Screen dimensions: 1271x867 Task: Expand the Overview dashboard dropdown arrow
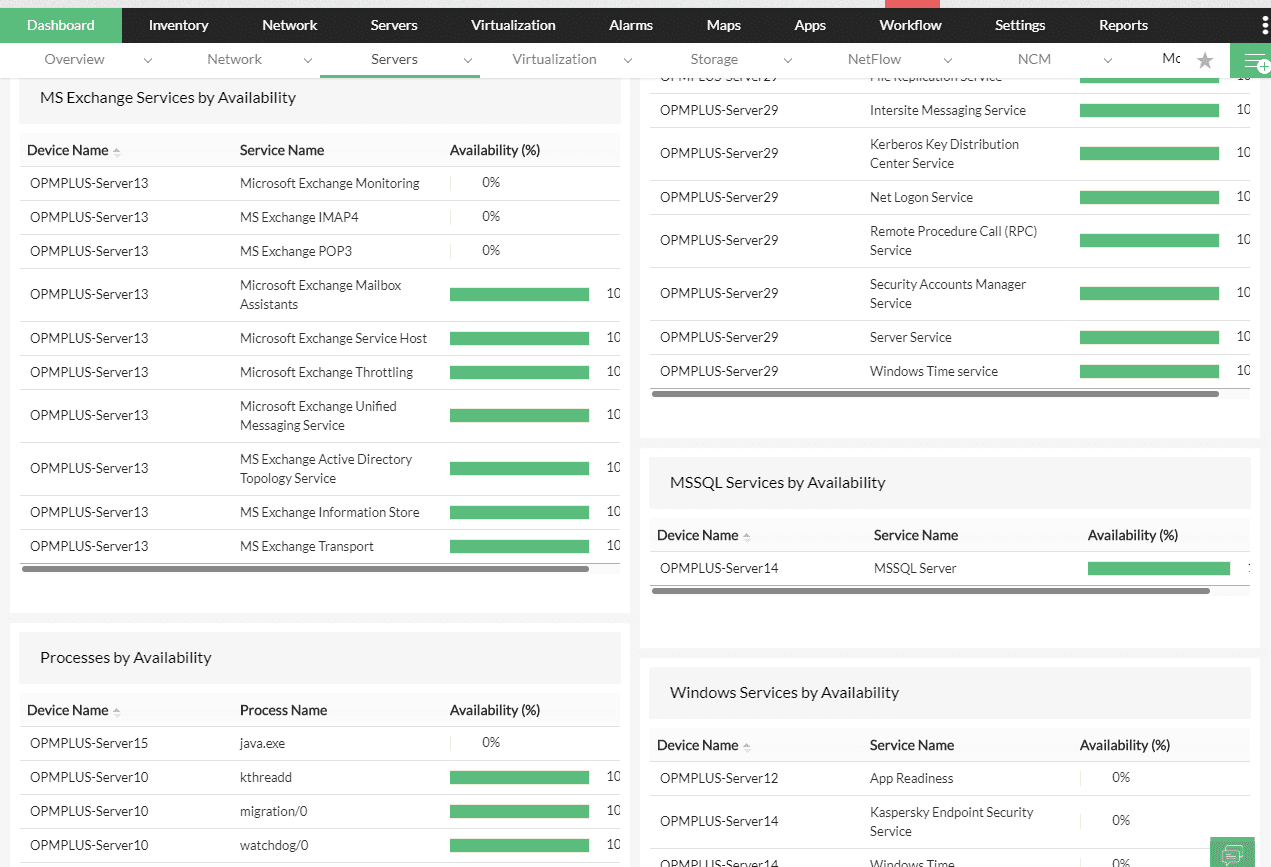pos(148,60)
